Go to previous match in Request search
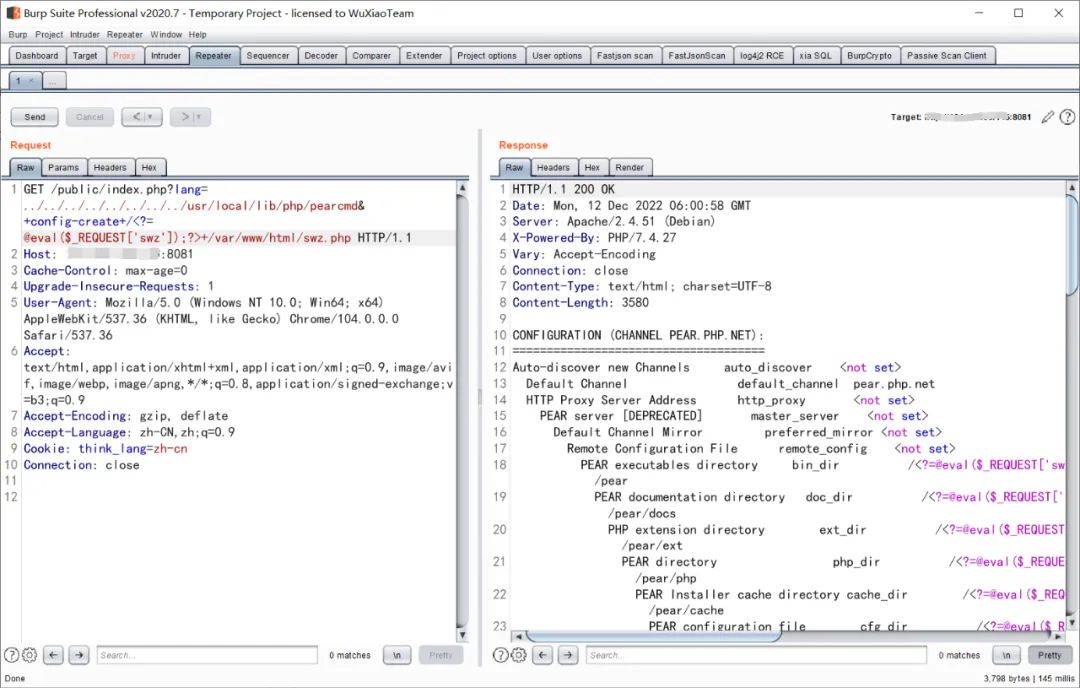The image size is (1080, 688). click(54, 655)
